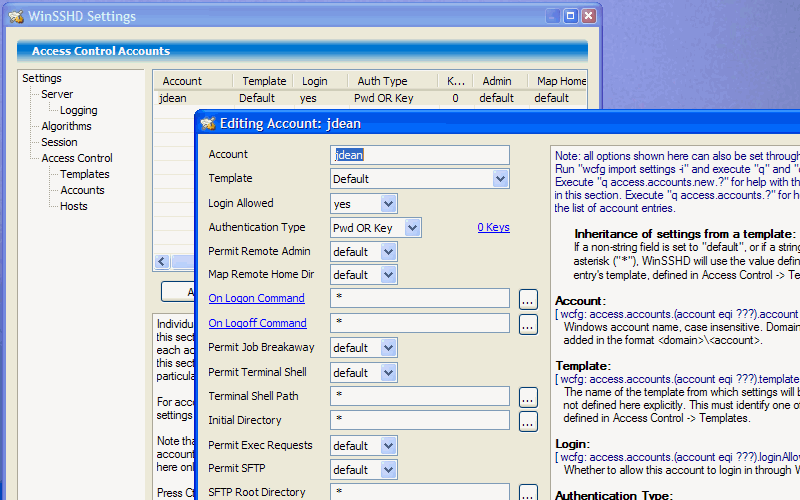This screenshot has width=800, height=500.
Task: Click the Initial Directory text field
Action: click(x=419, y=420)
